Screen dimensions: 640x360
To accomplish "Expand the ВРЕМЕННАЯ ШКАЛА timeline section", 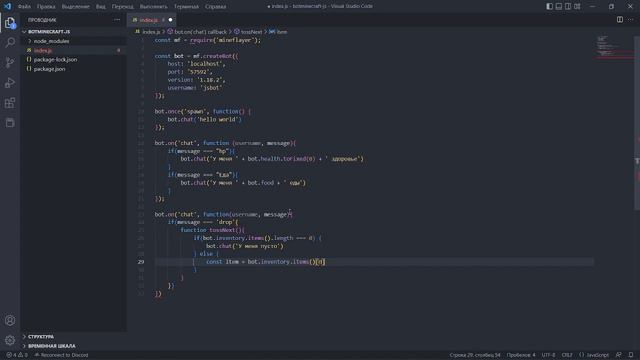I will [73, 346].
